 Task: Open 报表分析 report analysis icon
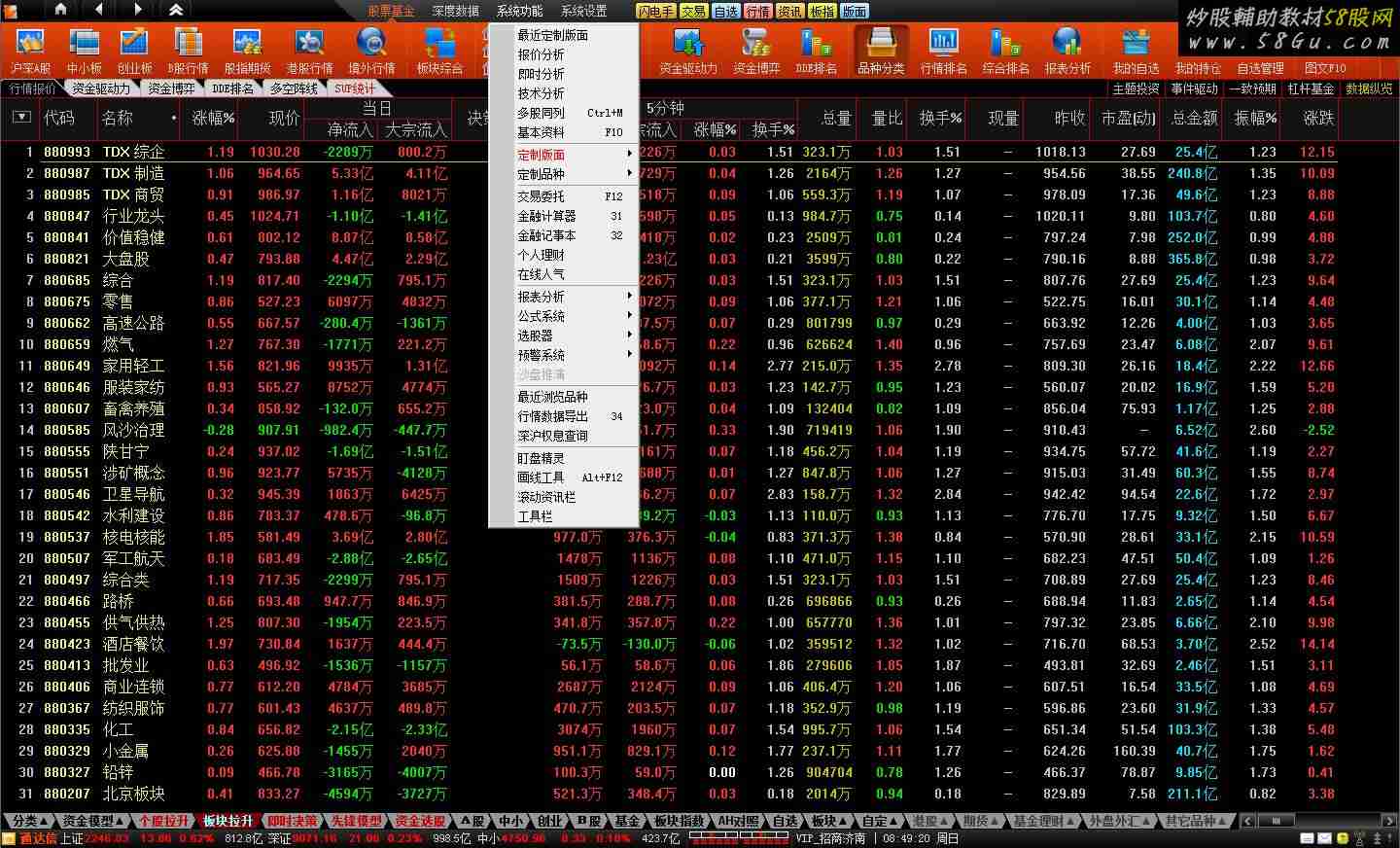1067,51
